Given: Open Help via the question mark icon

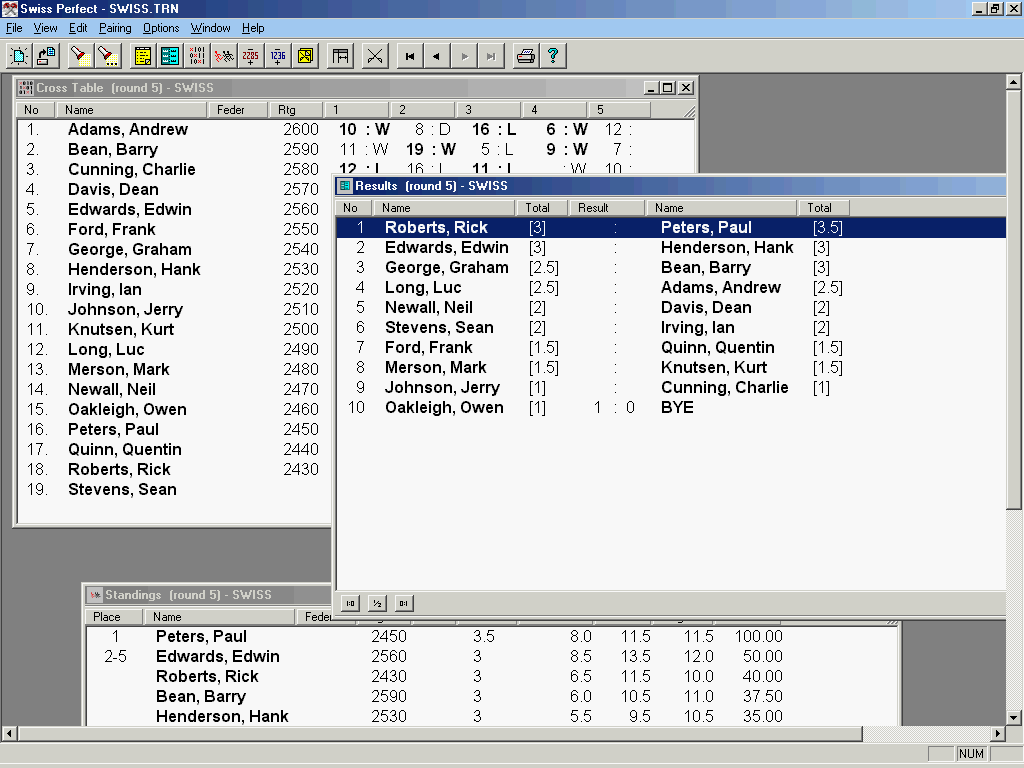Looking at the screenshot, I should [551, 56].
